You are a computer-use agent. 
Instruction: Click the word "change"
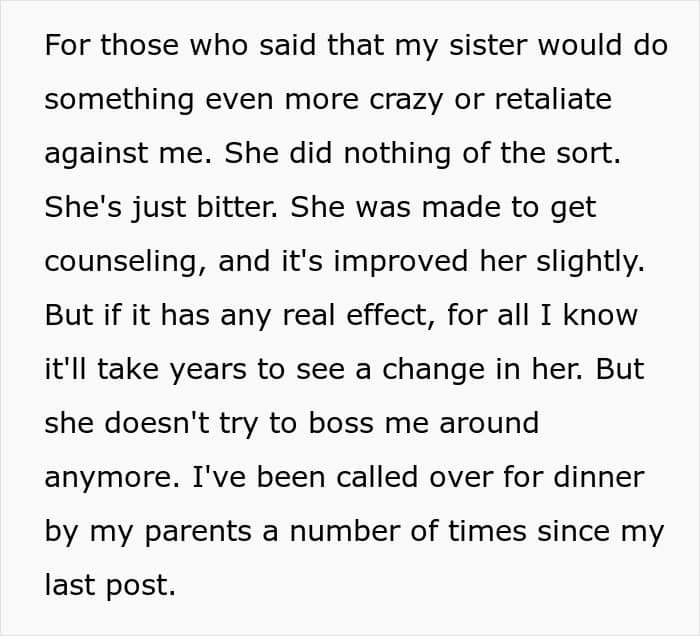tap(444, 369)
